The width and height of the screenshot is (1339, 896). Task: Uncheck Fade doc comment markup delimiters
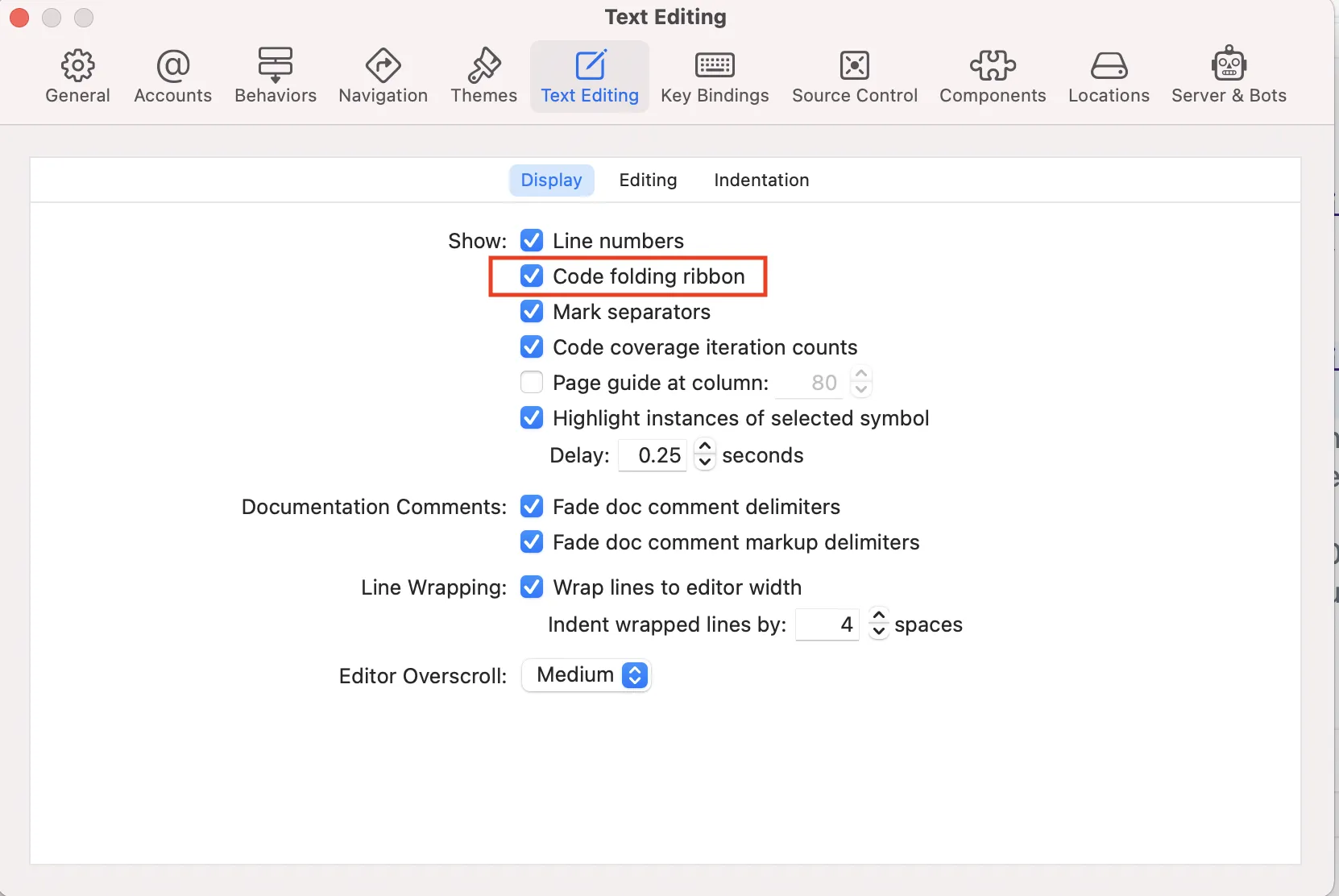click(532, 541)
